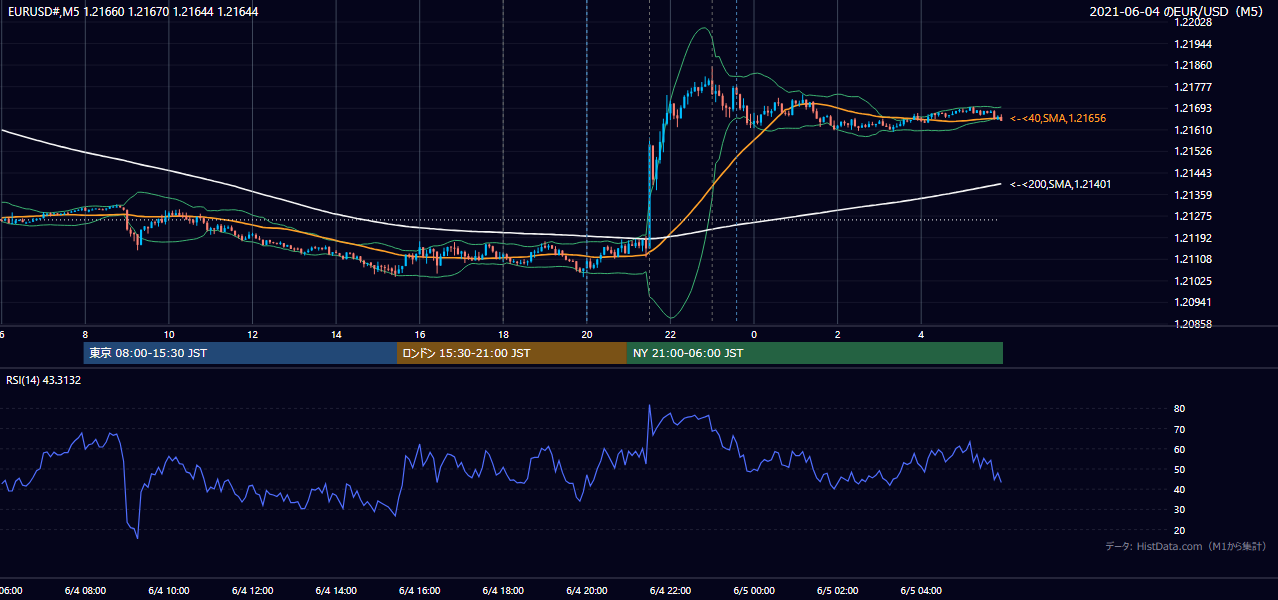Image resolution: width=1278 pixels, height=600 pixels.
Task: Click the HistData.com data source credit
Action: [x=1186, y=547]
